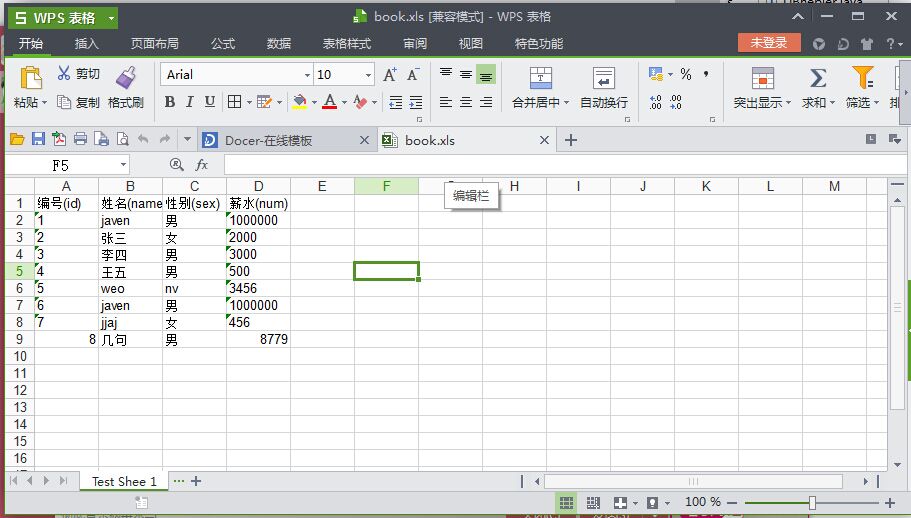This screenshot has width=911, height=518.
Task: Expand the quick access toolbar customize arrow
Action: [x=187, y=139]
